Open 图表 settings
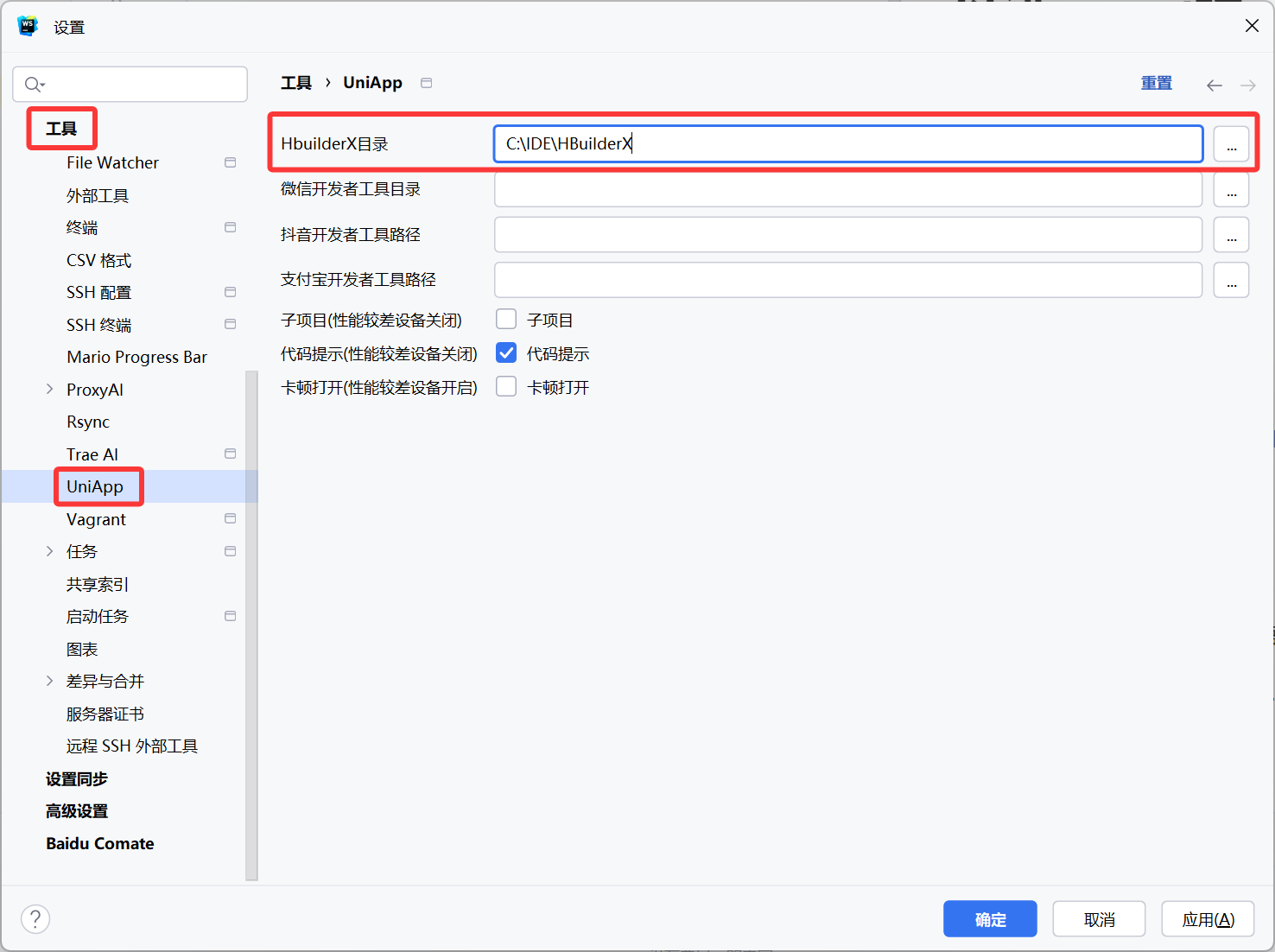The image size is (1275, 952). pos(82,649)
